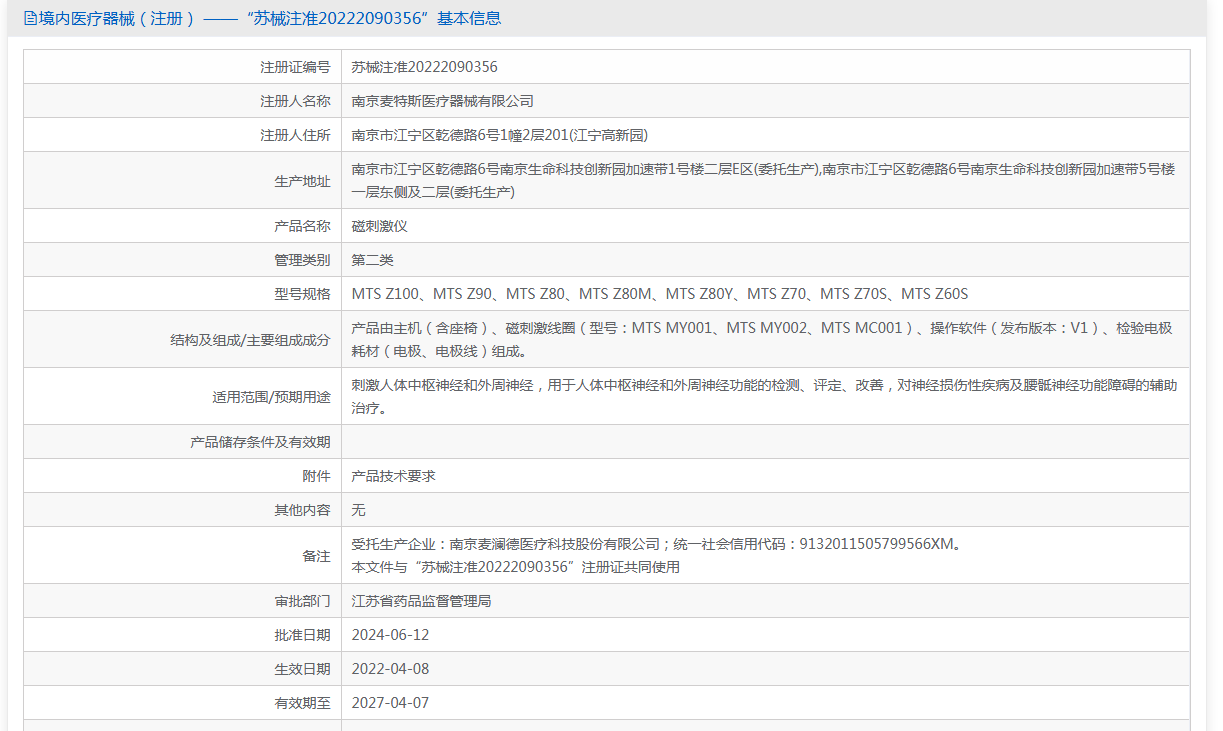Select the expiry date 2027-04-07

coord(390,703)
